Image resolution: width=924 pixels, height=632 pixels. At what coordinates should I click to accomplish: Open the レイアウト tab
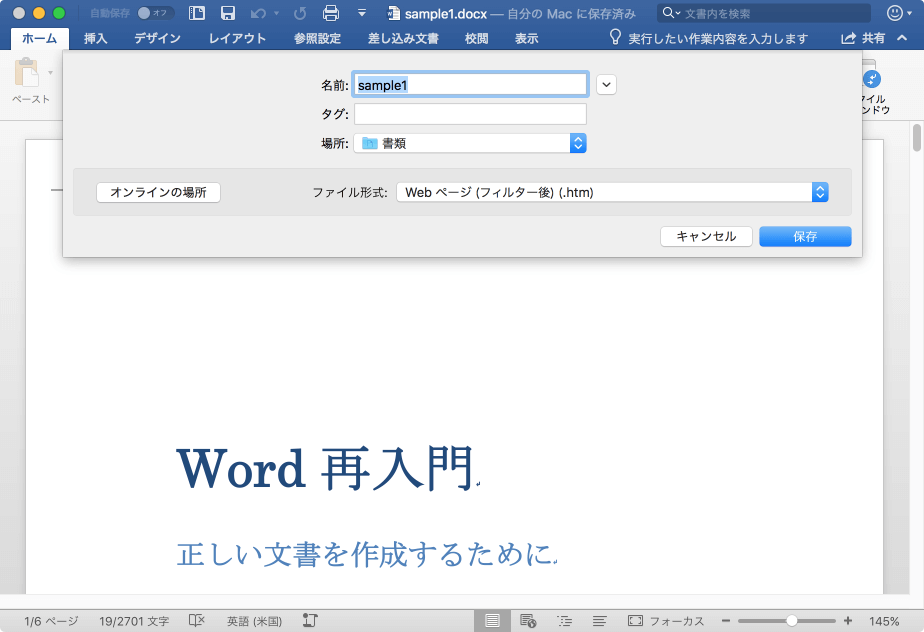237,38
